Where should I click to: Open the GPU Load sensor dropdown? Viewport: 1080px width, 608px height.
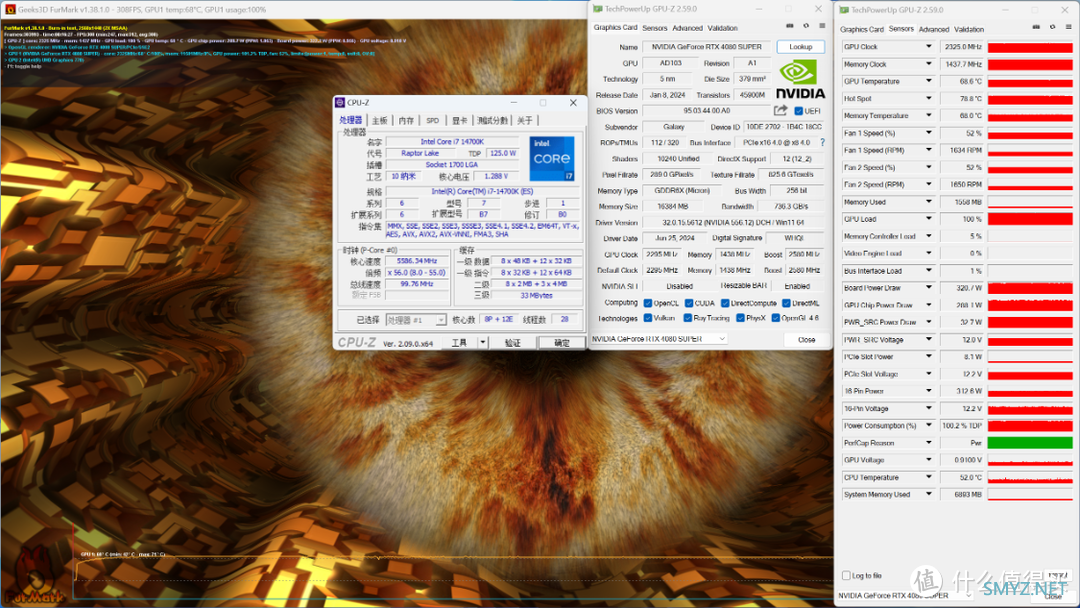(x=928, y=219)
